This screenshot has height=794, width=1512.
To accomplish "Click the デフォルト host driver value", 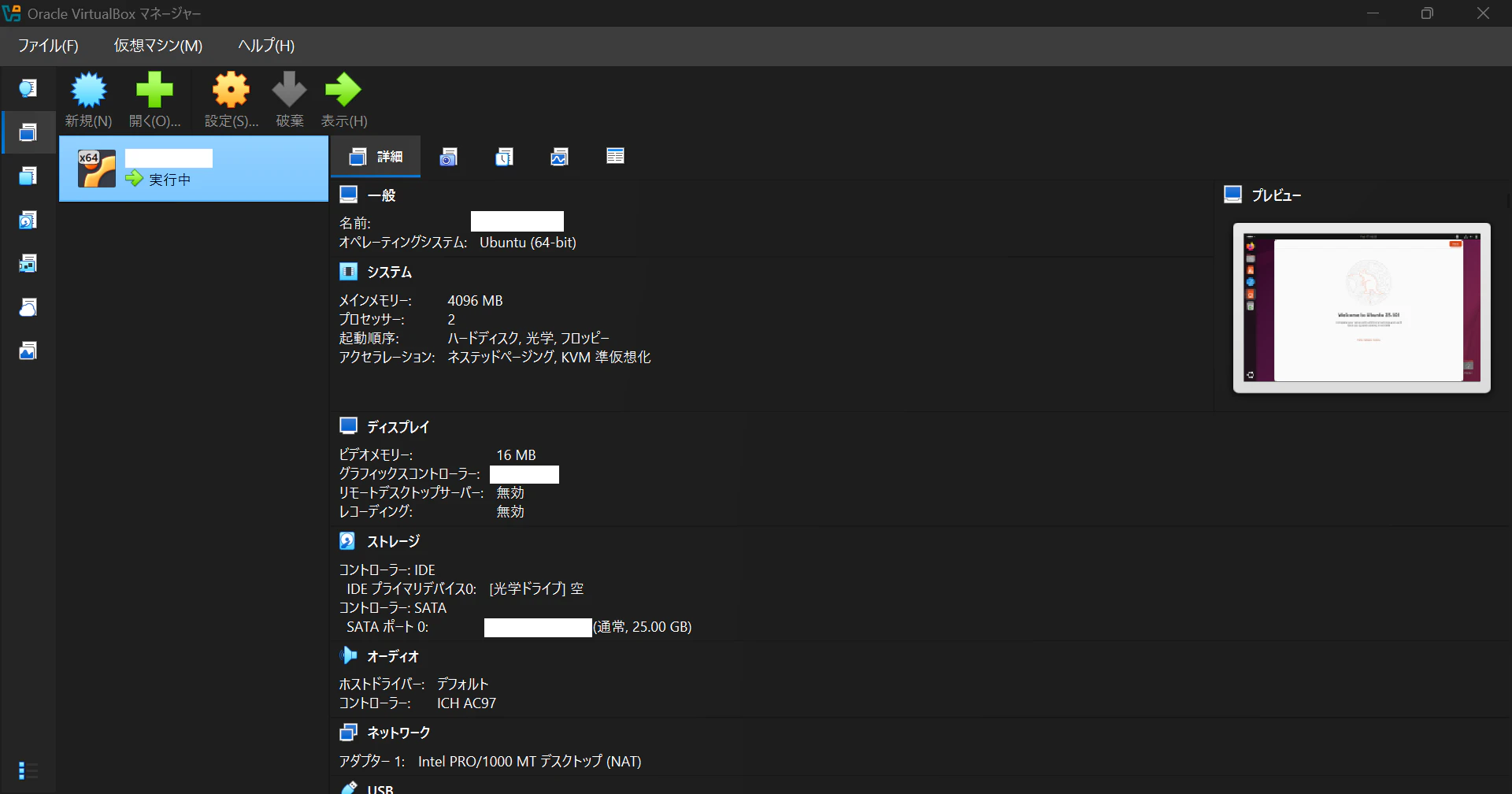I will [x=463, y=684].
